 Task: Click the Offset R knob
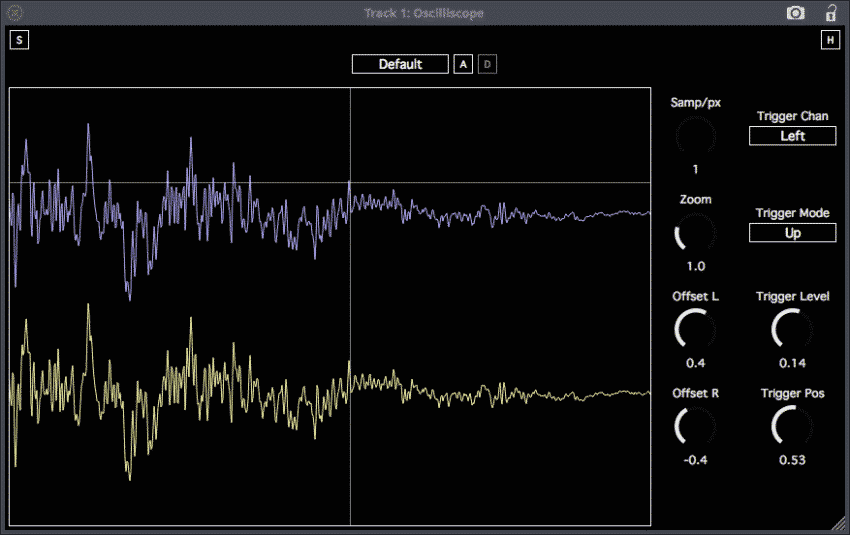(x=695, y=427)
